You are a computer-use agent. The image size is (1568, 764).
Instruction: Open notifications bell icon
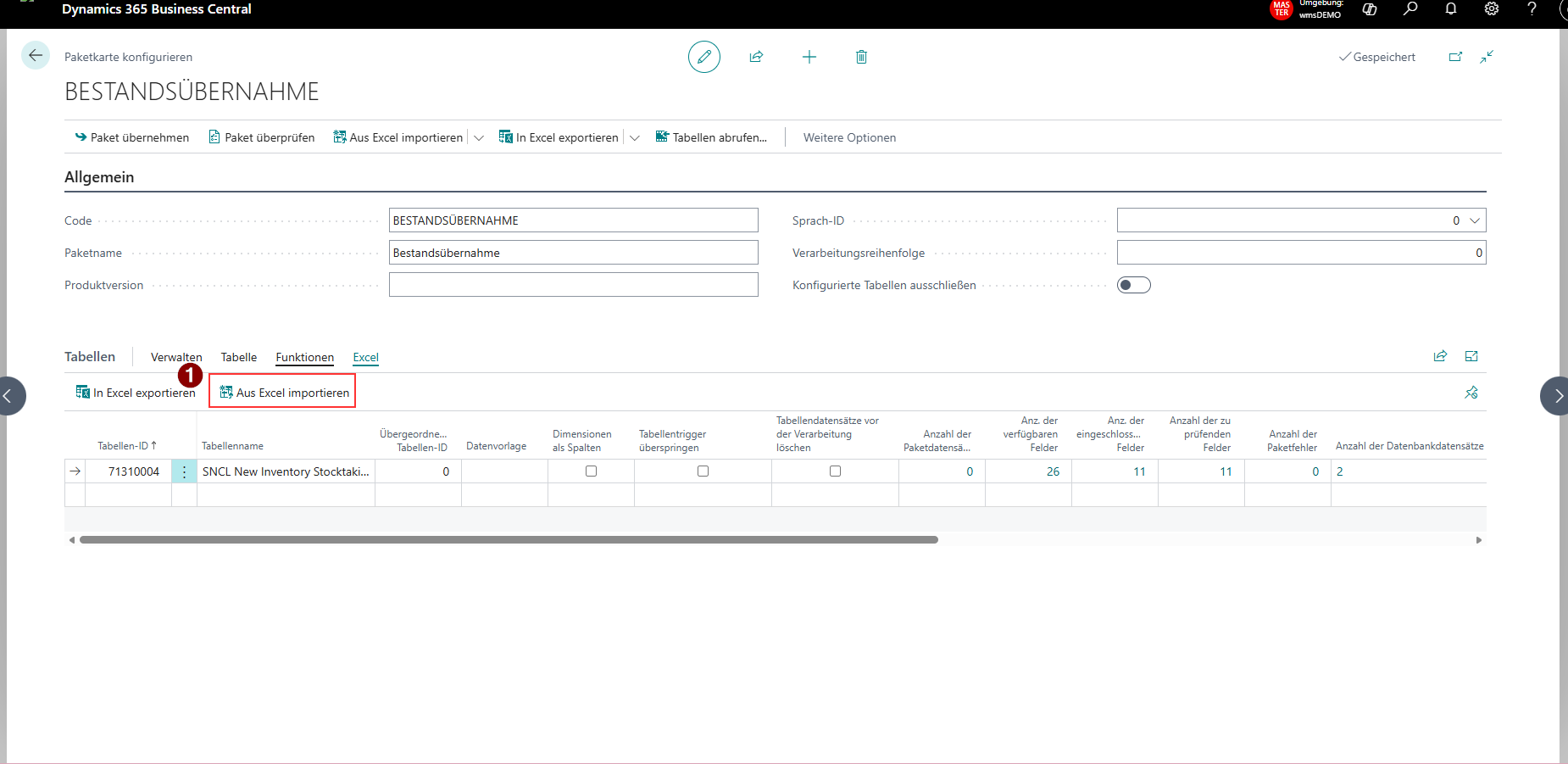click(1451, 8)
